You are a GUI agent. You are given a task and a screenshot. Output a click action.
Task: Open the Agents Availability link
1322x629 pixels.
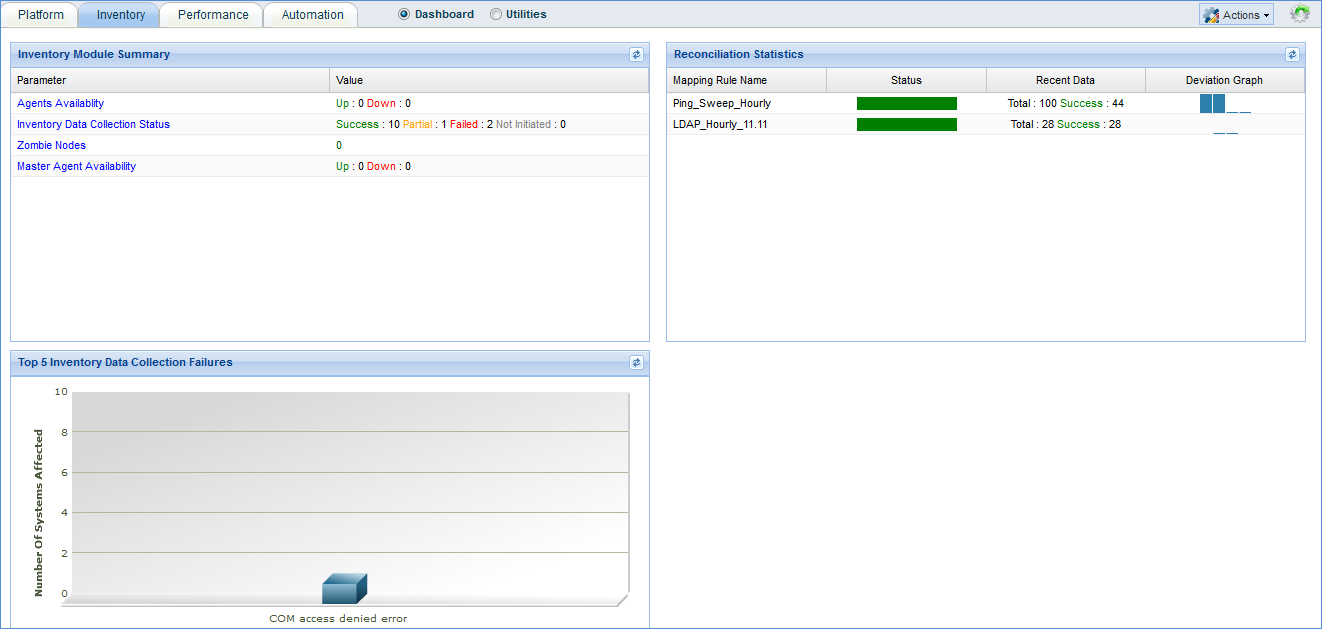click(60, 103)
